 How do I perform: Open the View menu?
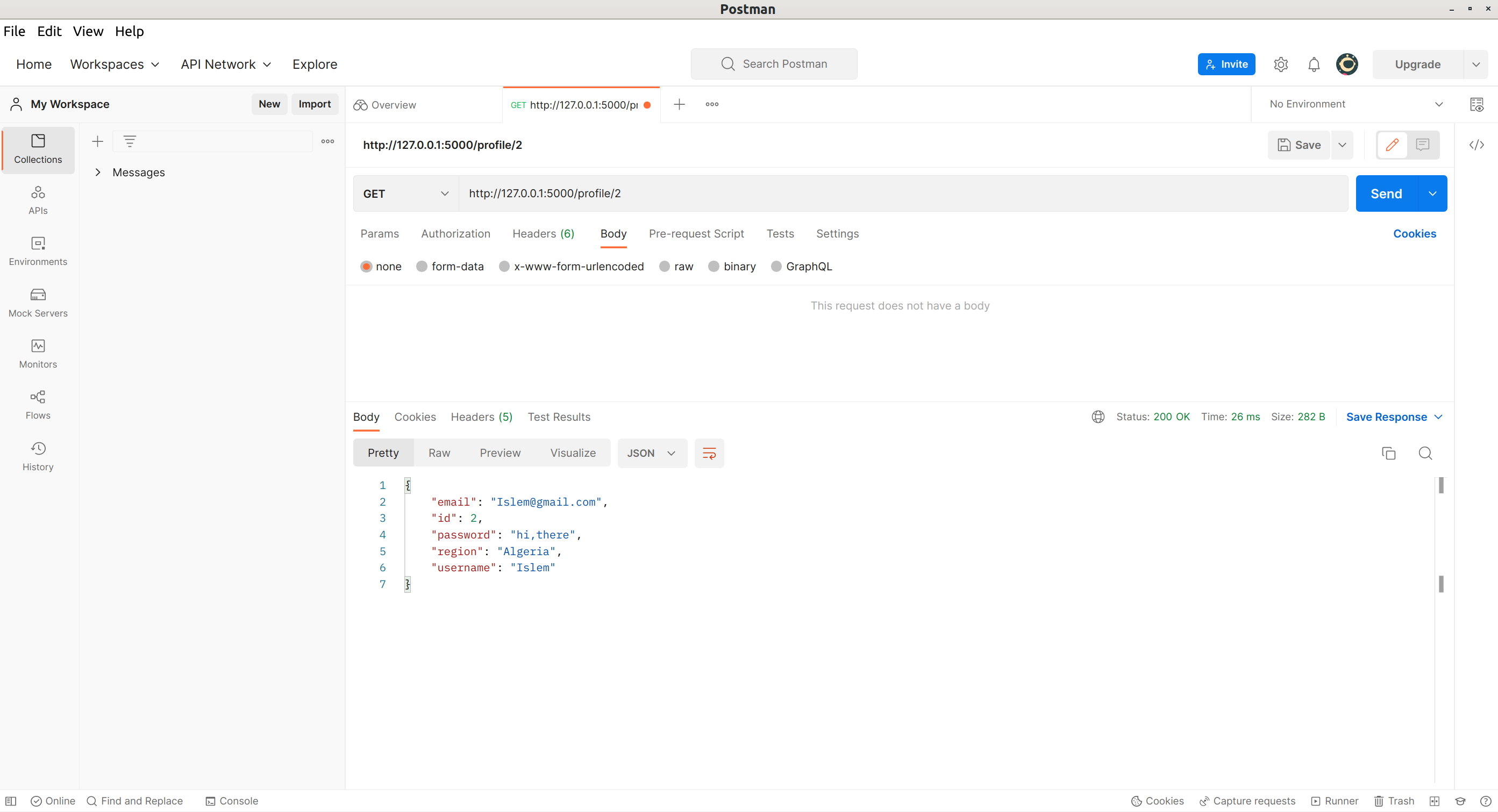88,31
